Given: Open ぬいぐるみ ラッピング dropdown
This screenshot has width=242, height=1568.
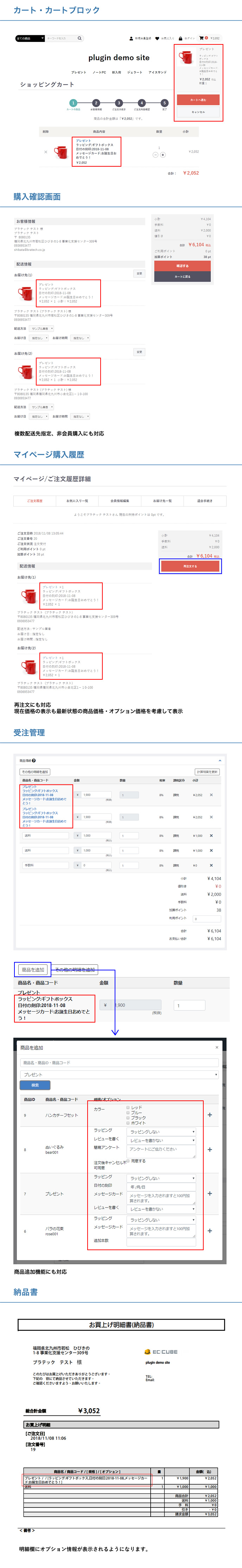Looking at the screenshot, I should [x=161, y=1131].
